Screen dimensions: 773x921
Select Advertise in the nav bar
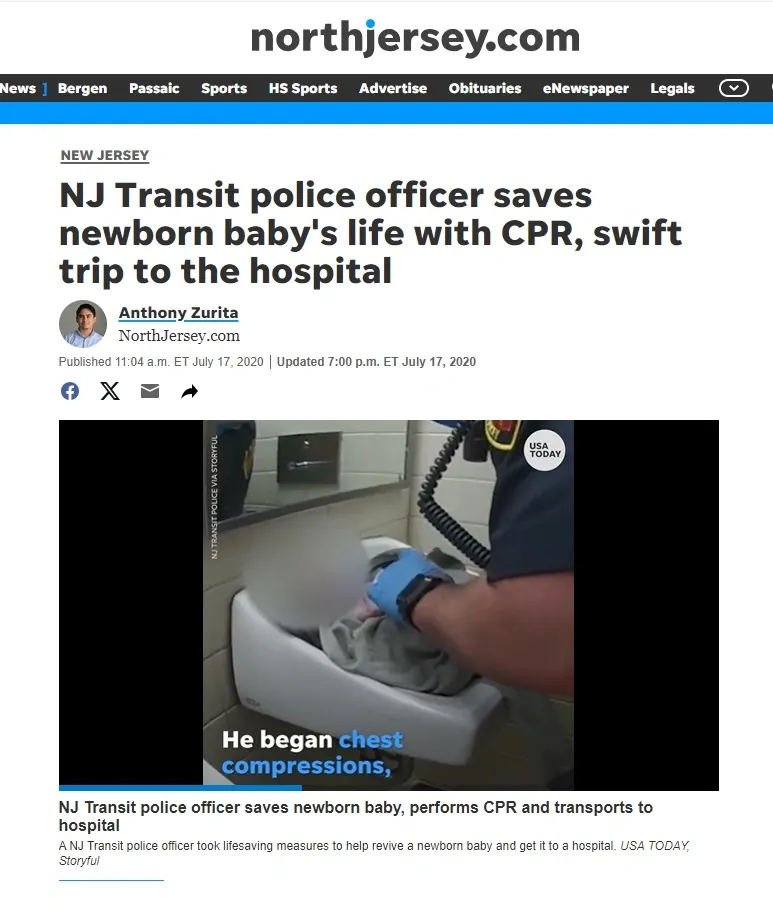pos(393,88)
